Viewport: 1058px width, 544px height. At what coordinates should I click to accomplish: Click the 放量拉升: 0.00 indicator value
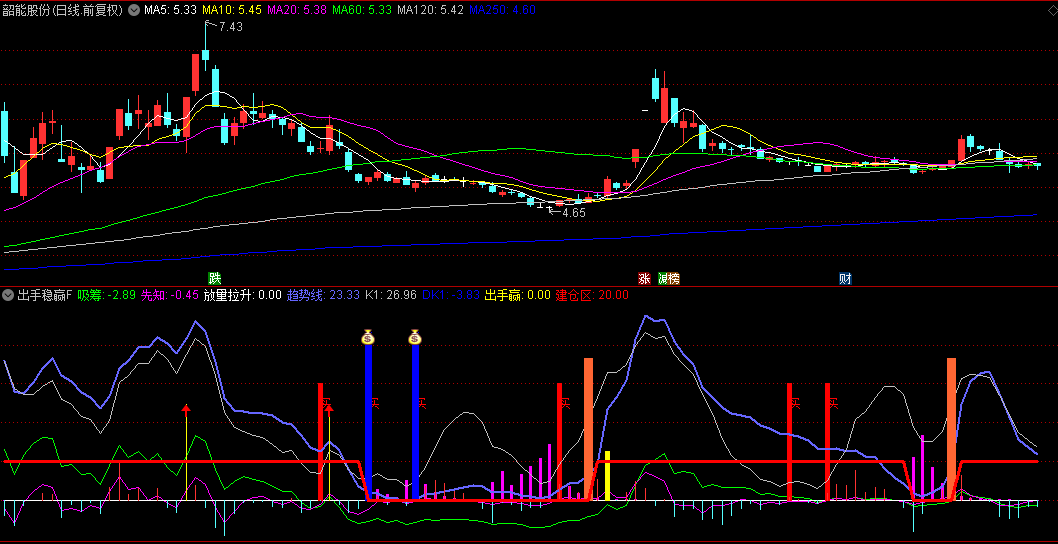(x=242, y=295)
